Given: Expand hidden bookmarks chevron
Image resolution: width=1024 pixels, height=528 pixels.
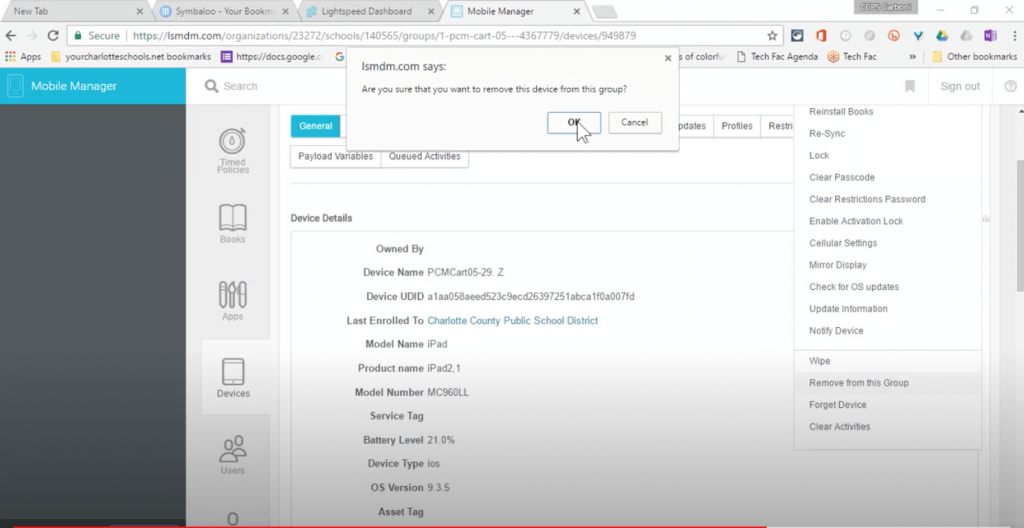Looking at the screenshot, I should pos(912,57).
